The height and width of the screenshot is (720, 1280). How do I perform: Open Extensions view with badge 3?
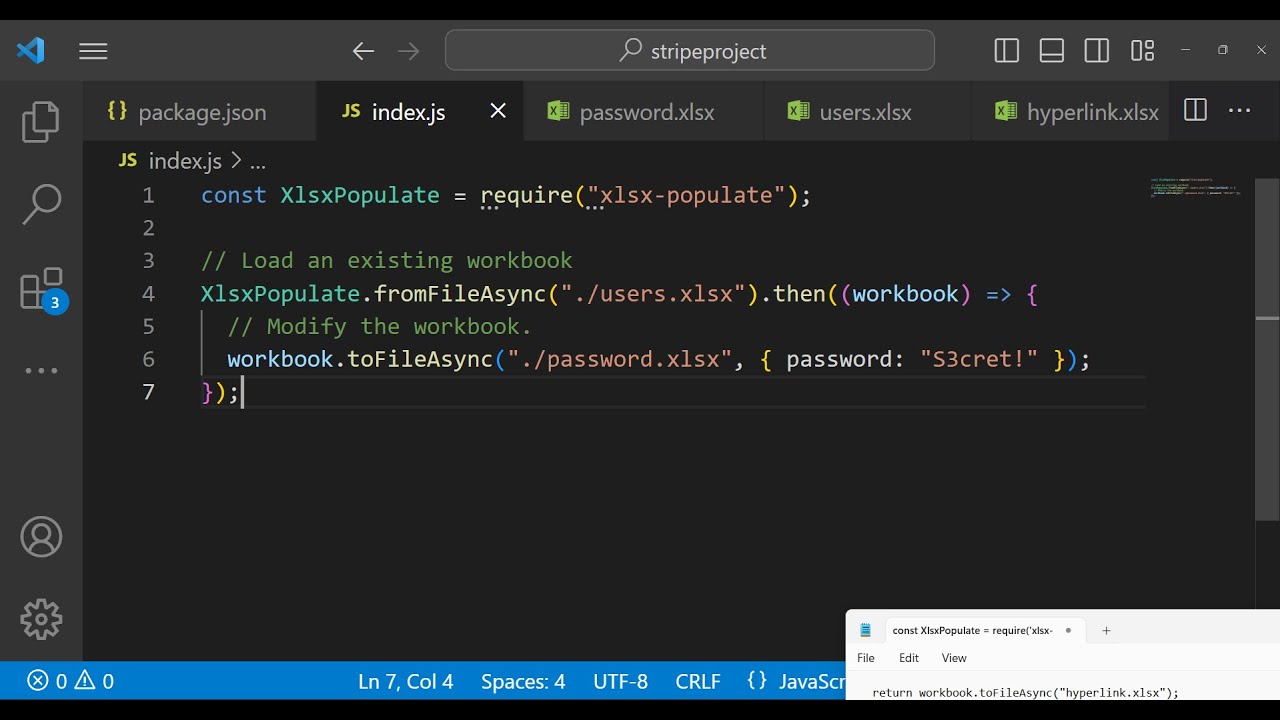41,290
